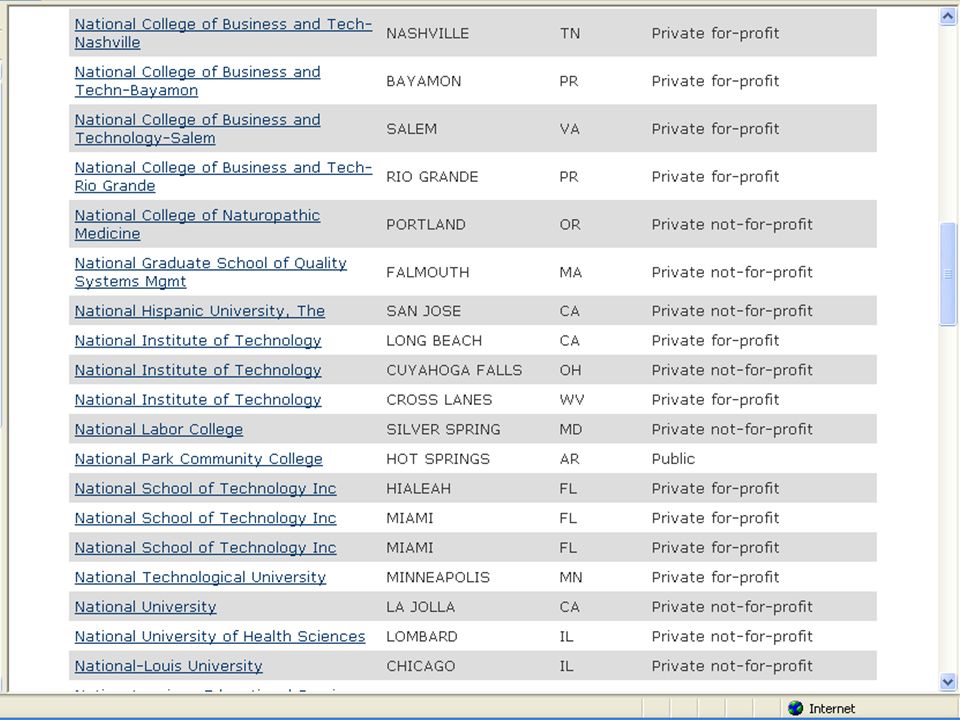Click the OR state cell

pos(569,224)
